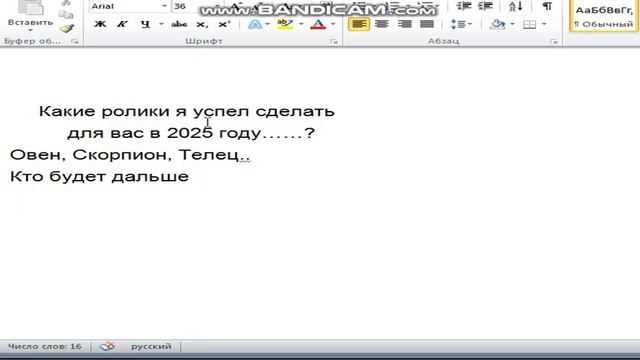This screenshot has width=640, height=360.
Task: Decrease paragraph indent
Action: [464, 6]
